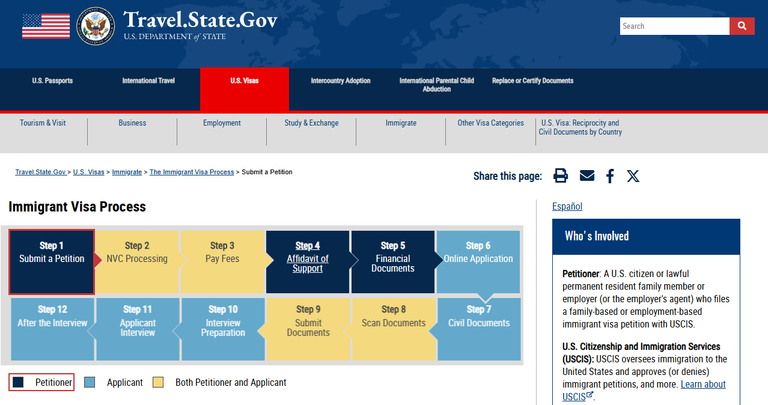Share this page on Facebook

610,176
